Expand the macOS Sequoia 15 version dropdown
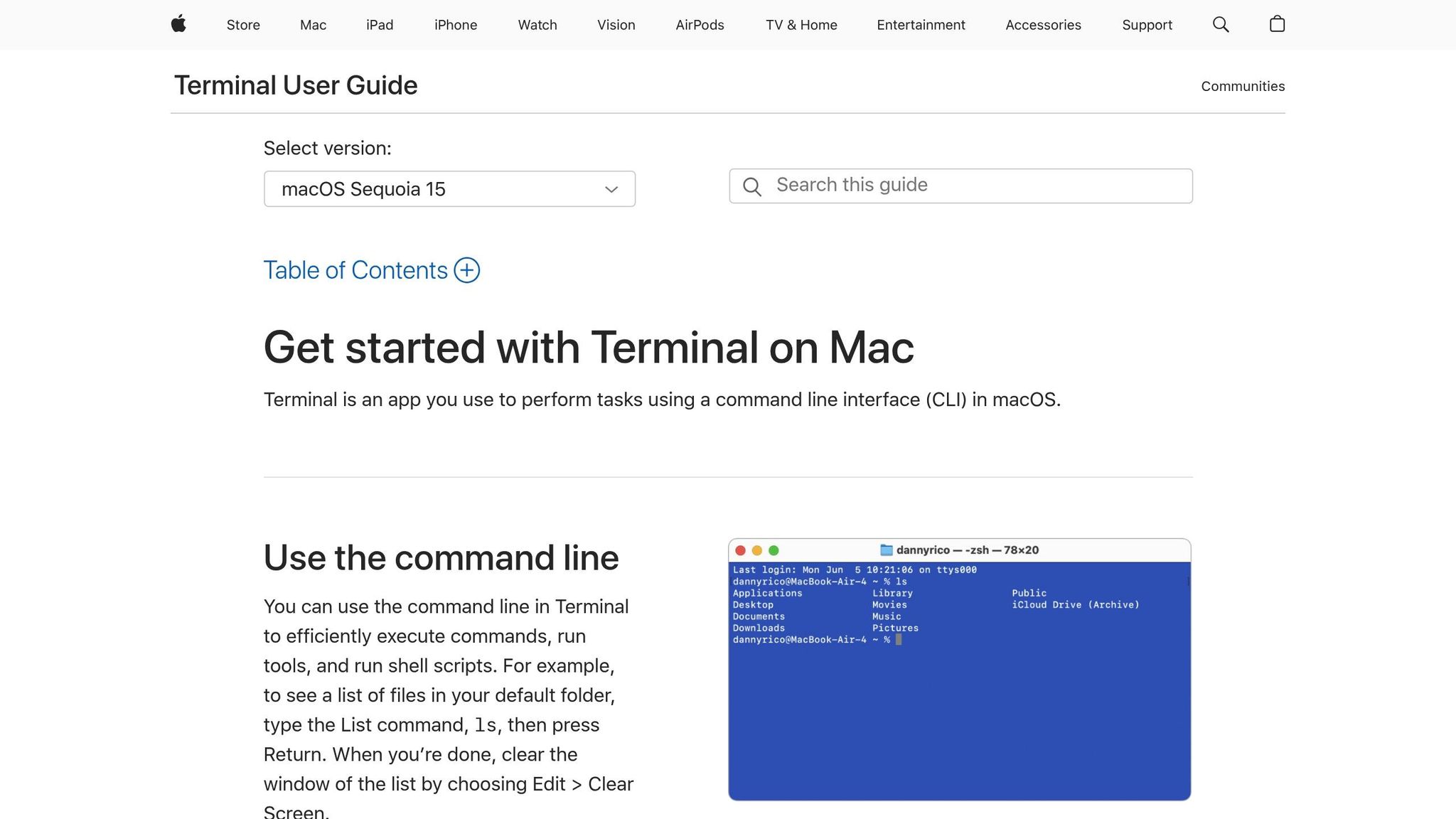This screenshot has height=819, width=1456. tap(449, 189)
